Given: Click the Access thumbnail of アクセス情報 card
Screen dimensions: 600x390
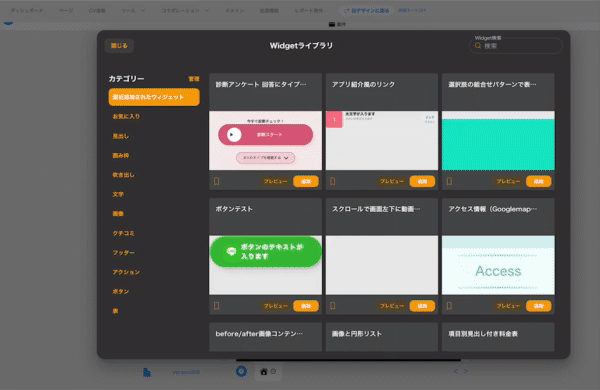Looking at the screenshot, I should pos(498,265).
